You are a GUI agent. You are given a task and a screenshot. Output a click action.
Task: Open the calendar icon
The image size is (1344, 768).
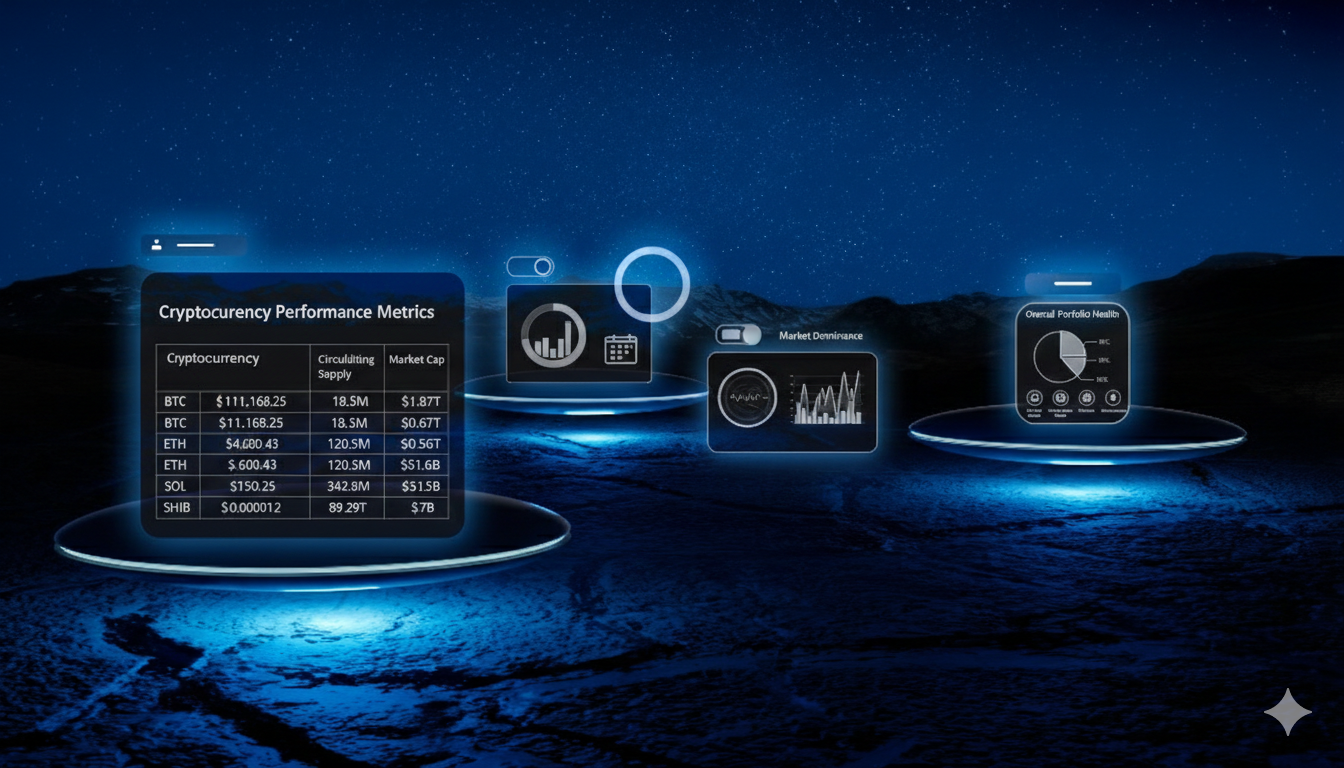621,349
